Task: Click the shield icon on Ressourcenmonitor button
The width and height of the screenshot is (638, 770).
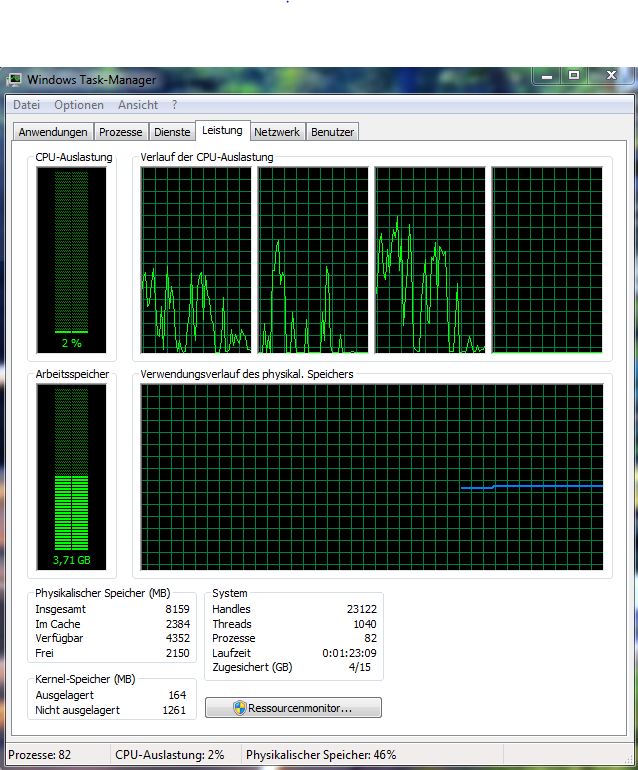Action: click(x=239, y=708)
